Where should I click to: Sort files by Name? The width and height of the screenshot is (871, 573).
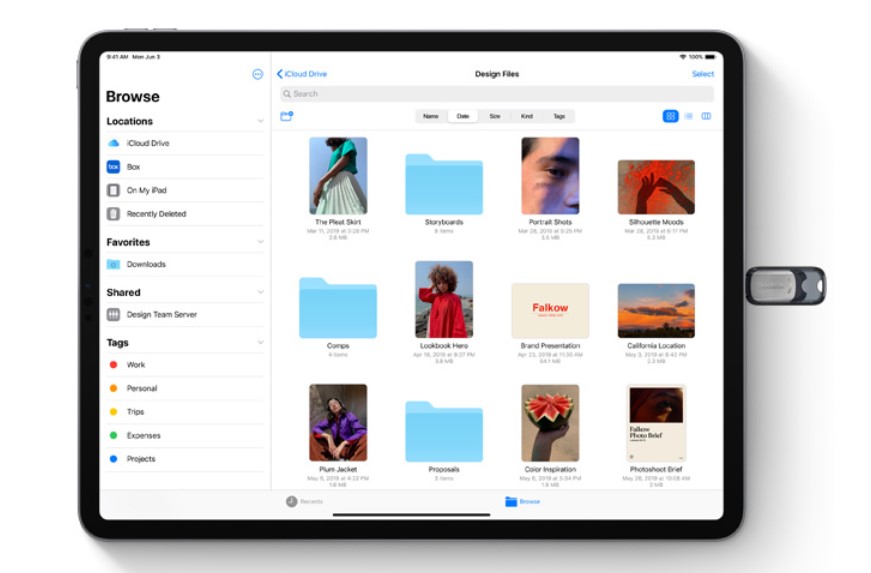tap(430, 116)
